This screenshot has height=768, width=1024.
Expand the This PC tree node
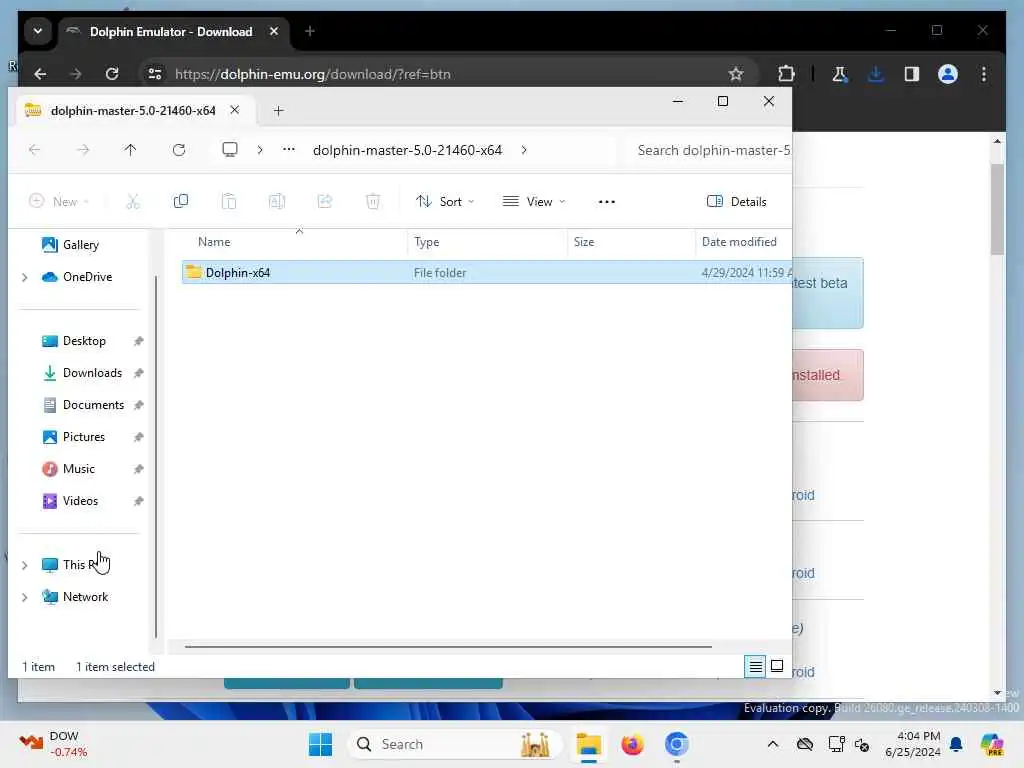(x=25, y=565)
